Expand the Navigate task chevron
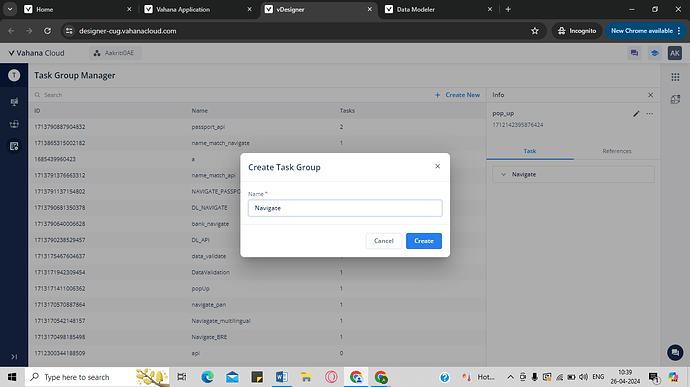 click(503, 174)
